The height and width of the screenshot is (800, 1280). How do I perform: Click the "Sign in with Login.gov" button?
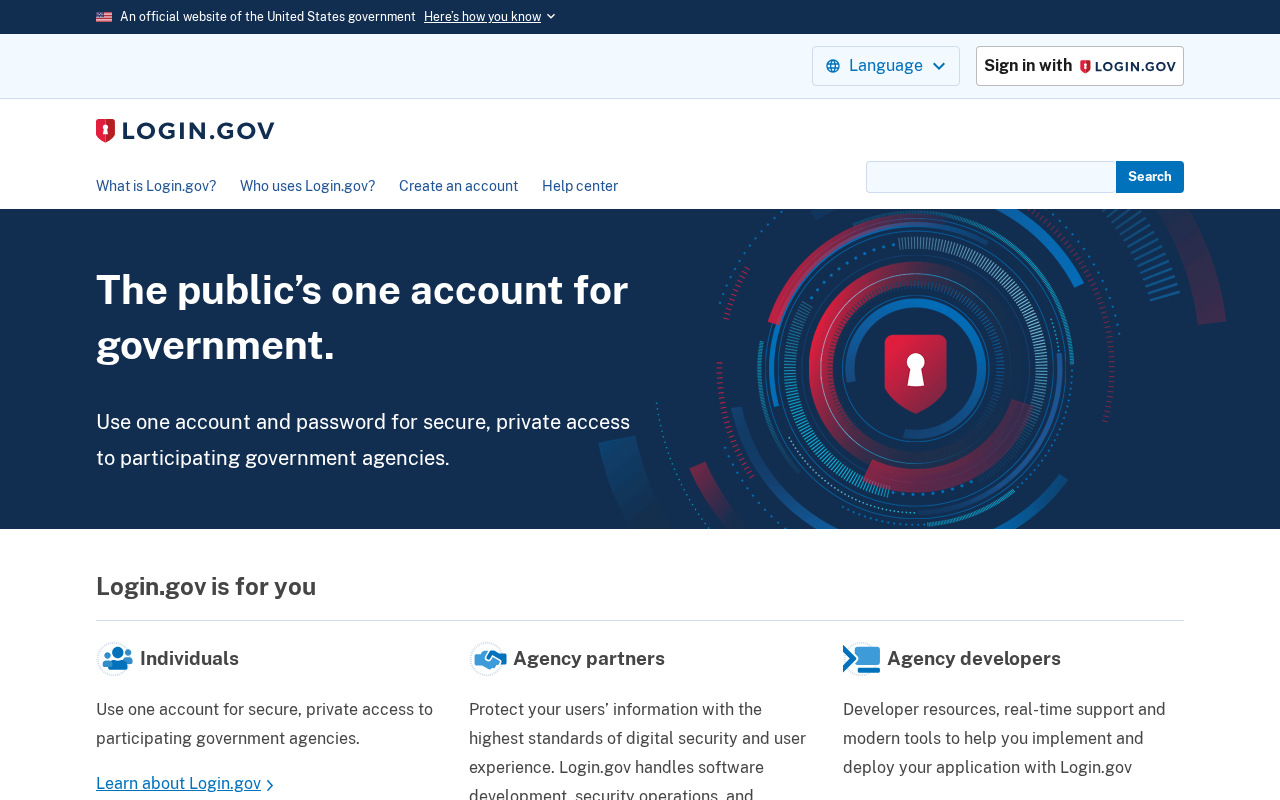click(1080, 66)
